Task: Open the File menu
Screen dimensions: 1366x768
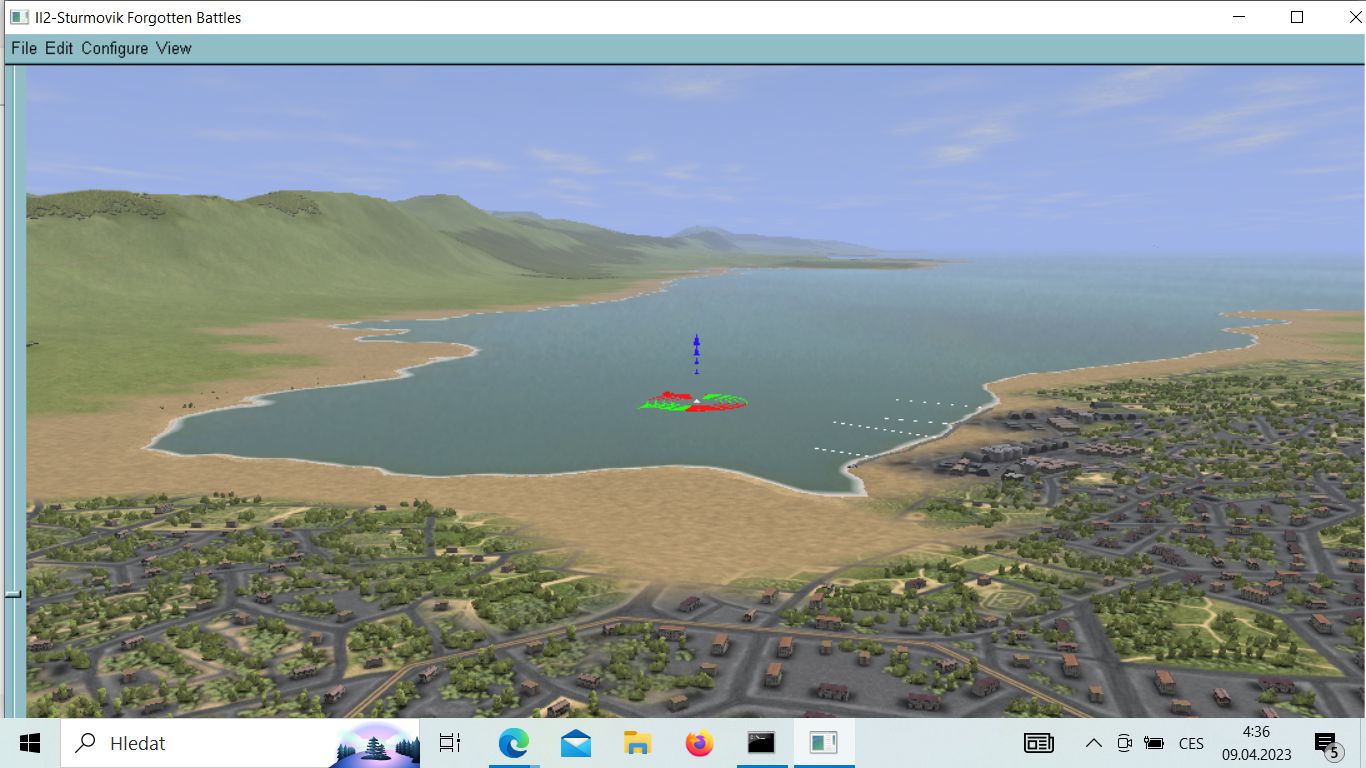Action: point(24,48)
